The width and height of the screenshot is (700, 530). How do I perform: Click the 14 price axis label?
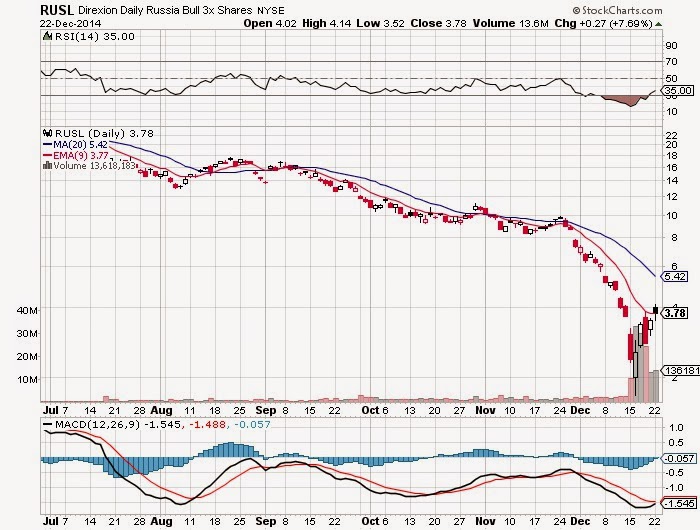[x=671, y=181]
